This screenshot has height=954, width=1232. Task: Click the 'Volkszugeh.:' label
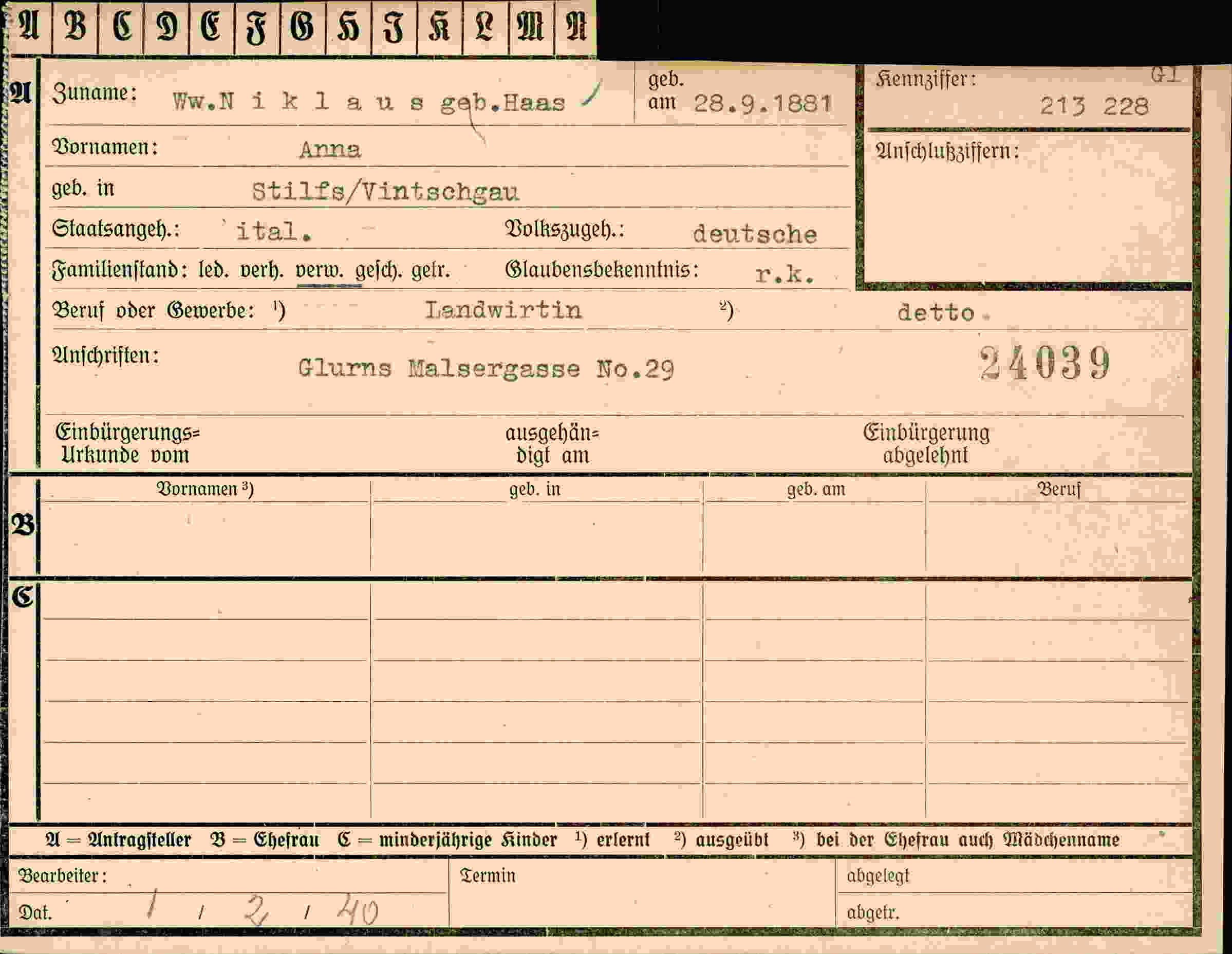[565, 230]
